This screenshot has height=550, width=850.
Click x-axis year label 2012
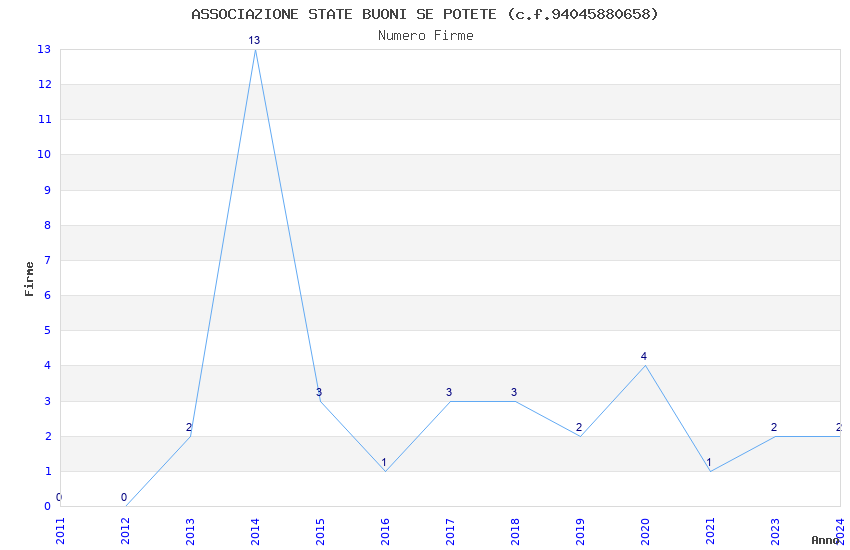point(125,531)
